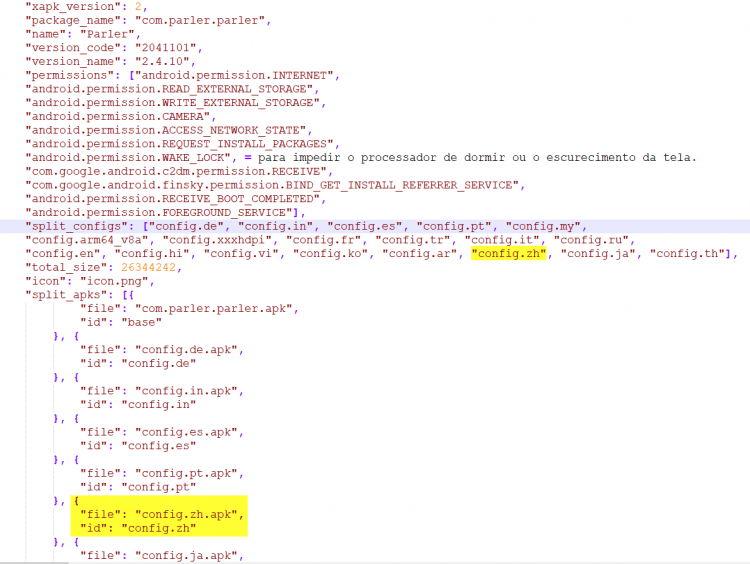
Task: Click the Portuguese comment "para impedir o processador"
Action: pos(347,158)
